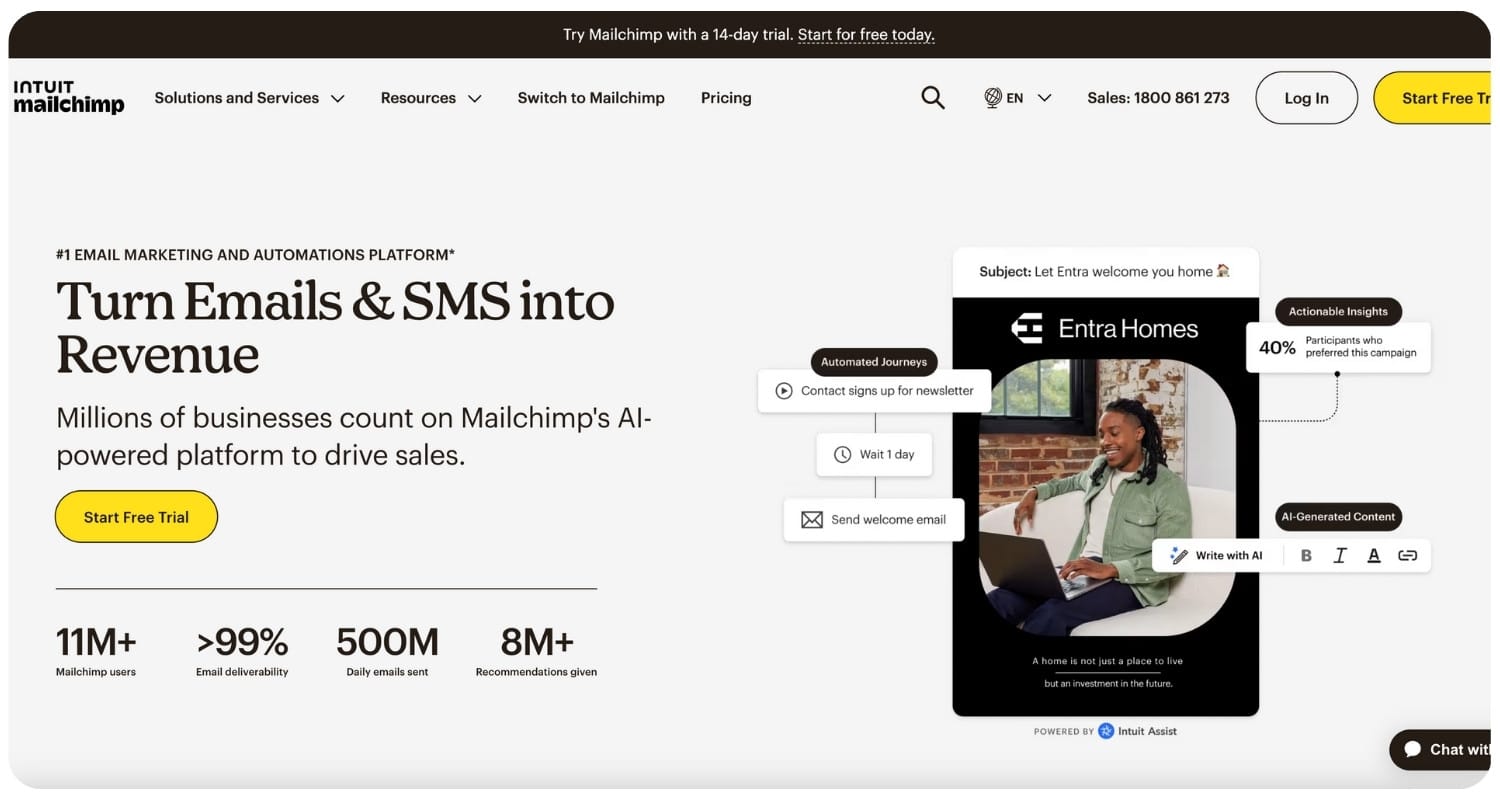The image size is (1500, 800).
Task: Click the underline formatting icon
Action: pyautogui.click(x=1374, y=555)
